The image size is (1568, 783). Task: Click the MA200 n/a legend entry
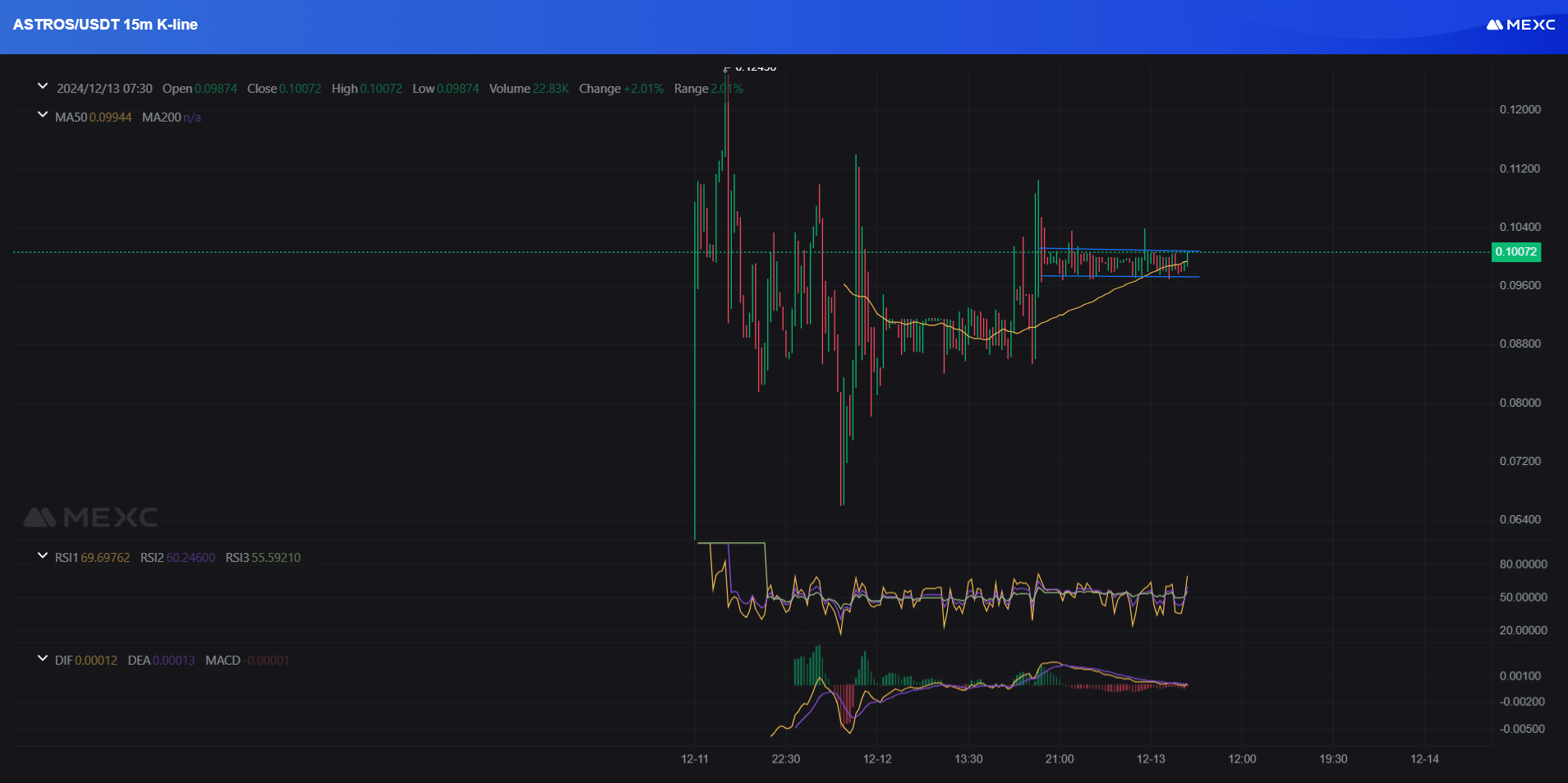(x=172, y=117)
